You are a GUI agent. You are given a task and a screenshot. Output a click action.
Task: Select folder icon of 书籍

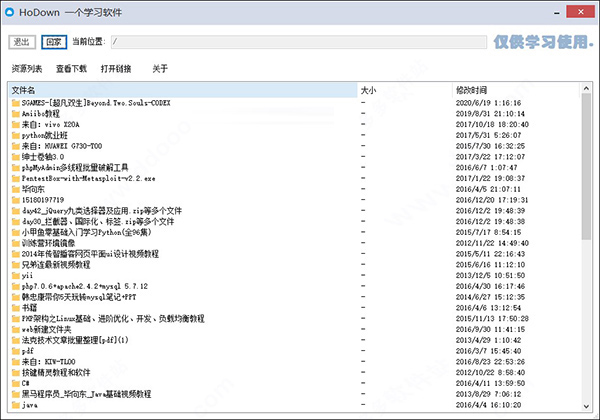(16, 308)
